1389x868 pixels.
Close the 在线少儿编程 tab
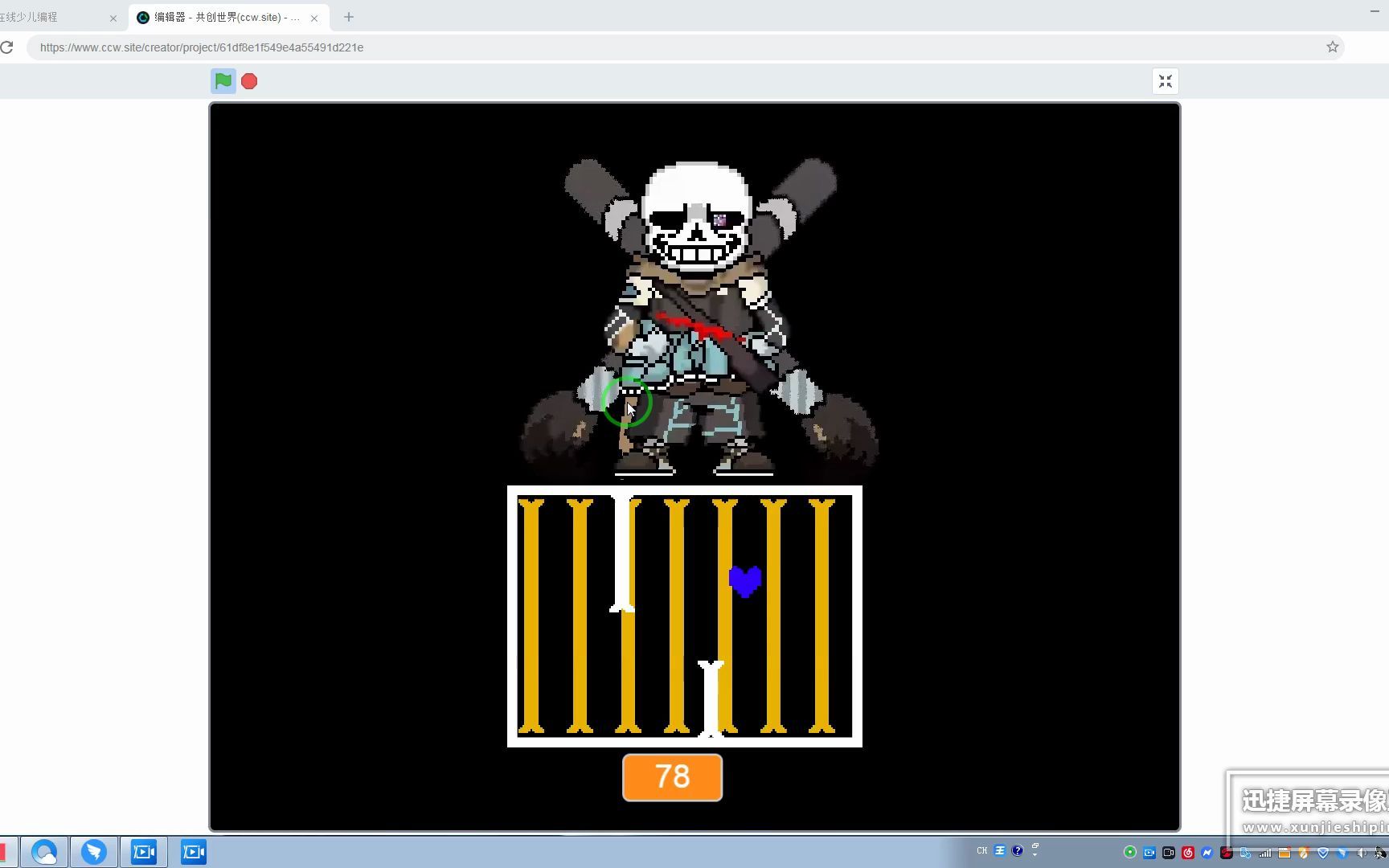click(113, 18)
